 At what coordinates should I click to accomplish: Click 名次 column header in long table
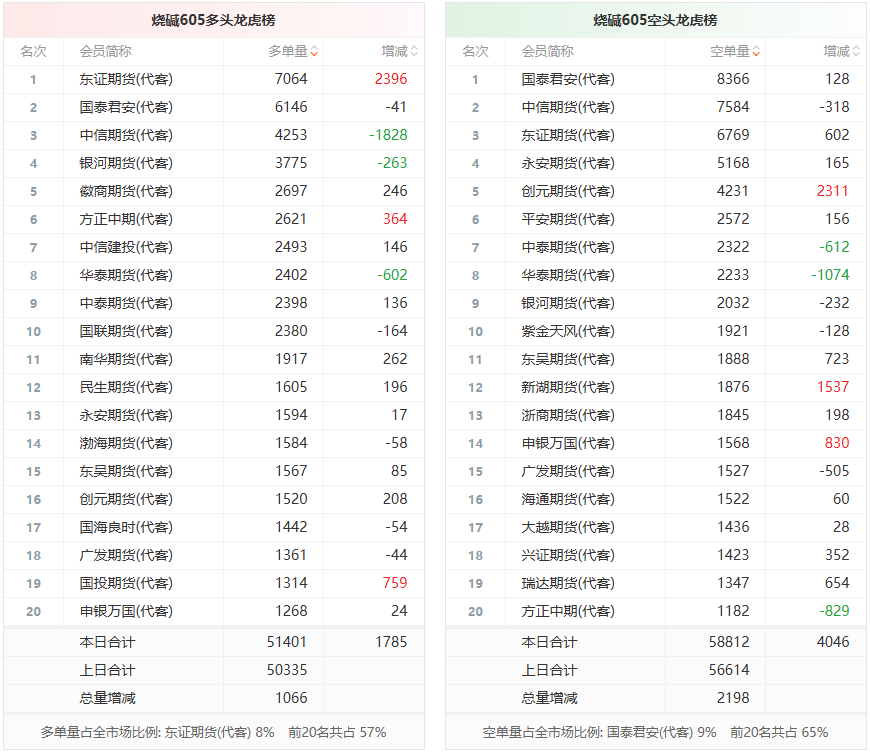[33, 52]
